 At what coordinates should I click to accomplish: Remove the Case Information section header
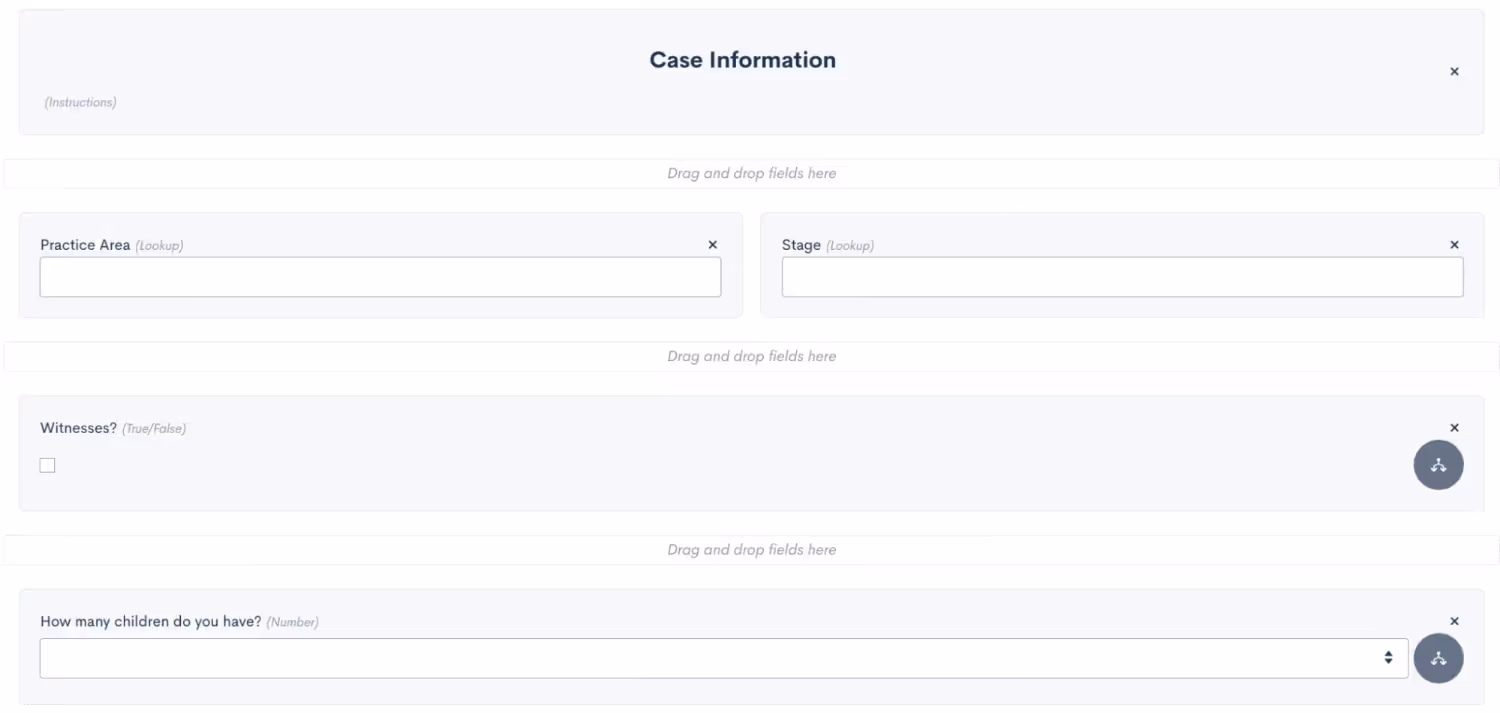(x=1454, y=72)
